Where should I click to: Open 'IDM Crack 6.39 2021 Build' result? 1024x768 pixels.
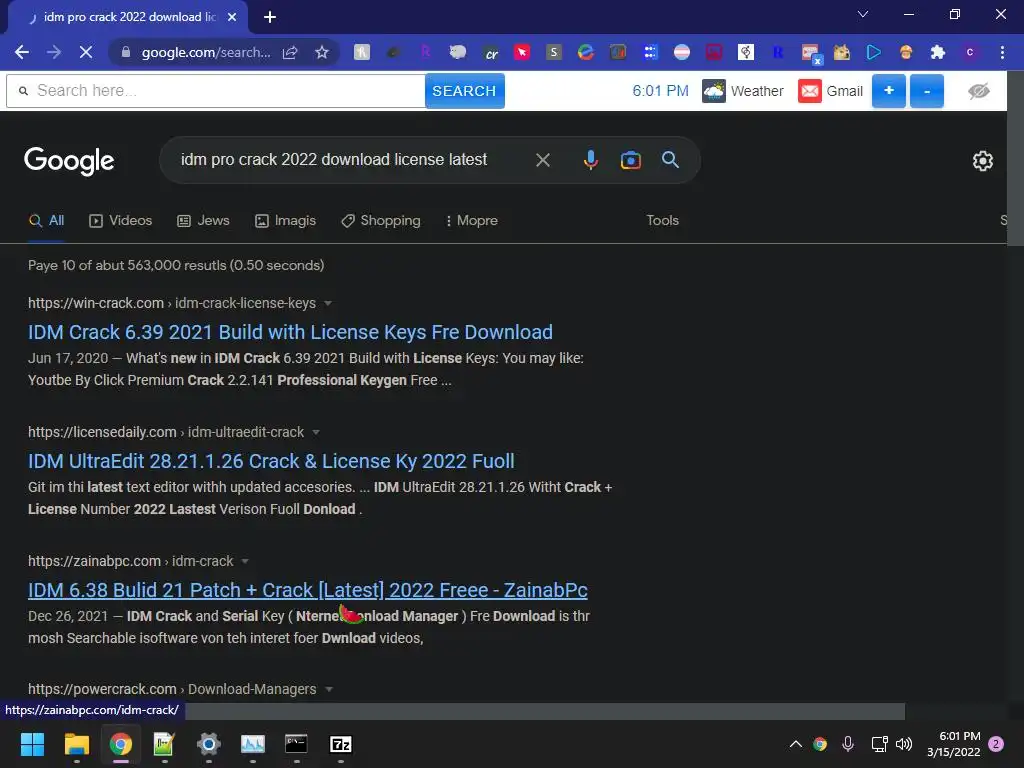[x=290, y=332]
